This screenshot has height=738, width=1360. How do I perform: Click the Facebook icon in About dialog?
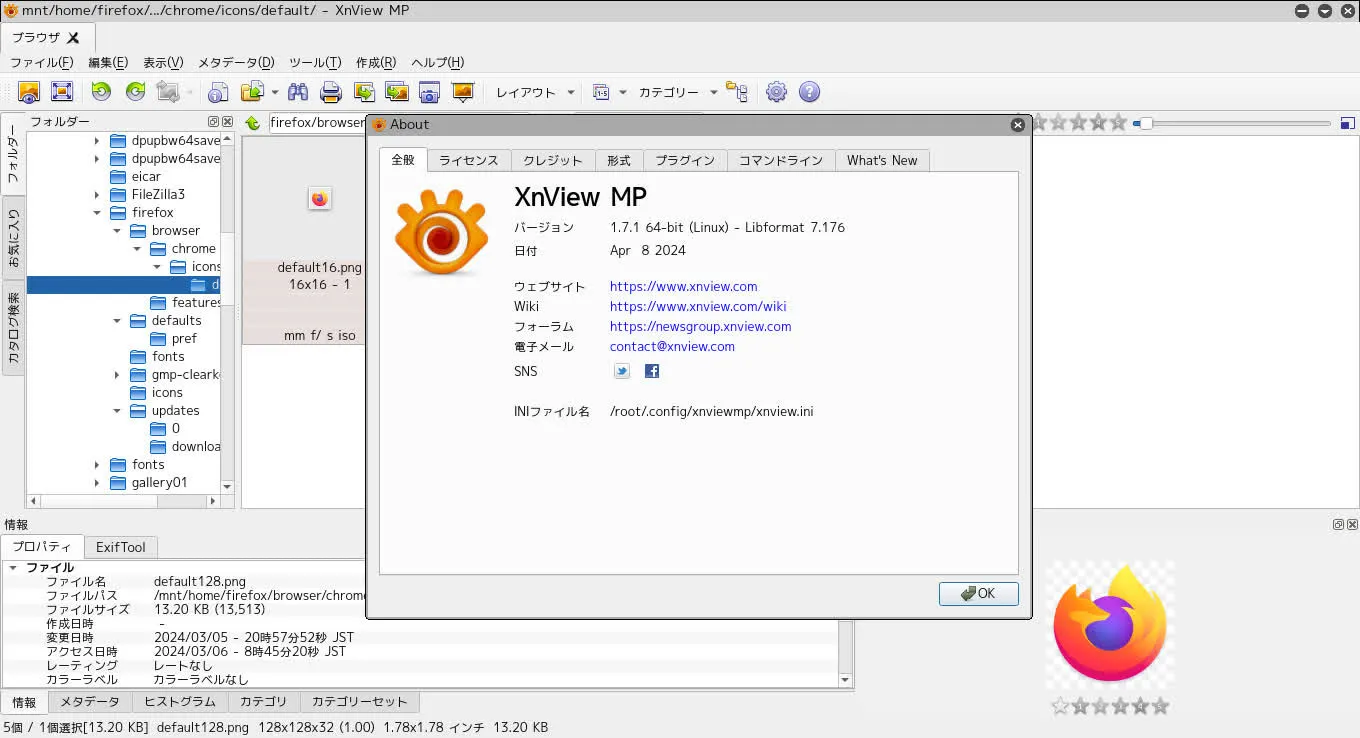coord(652,371)
